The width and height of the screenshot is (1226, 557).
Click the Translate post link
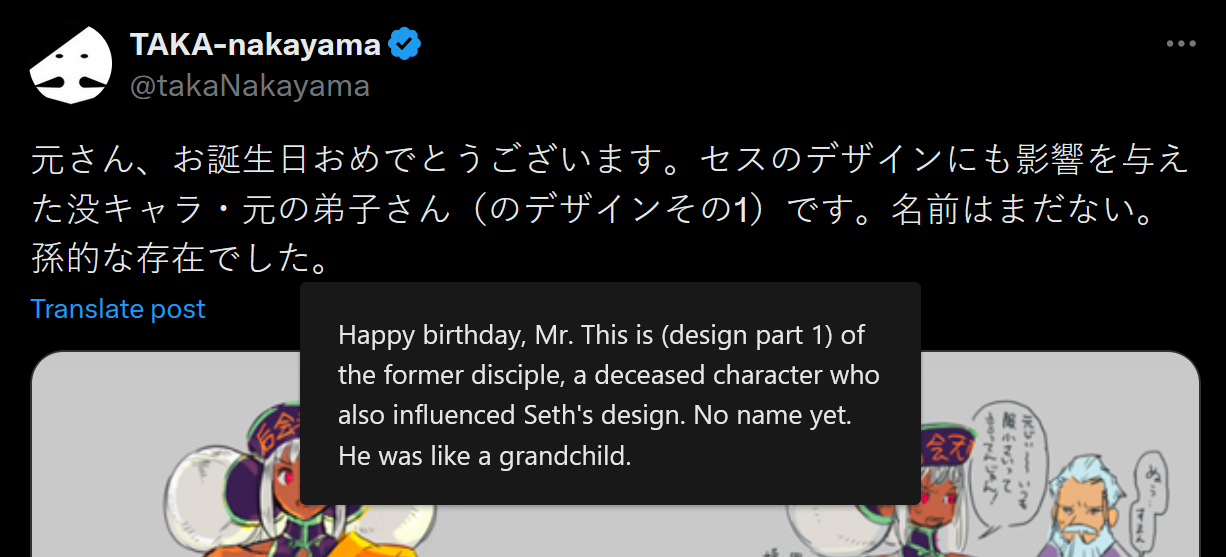pyautogui.click(x=118, y=309)
